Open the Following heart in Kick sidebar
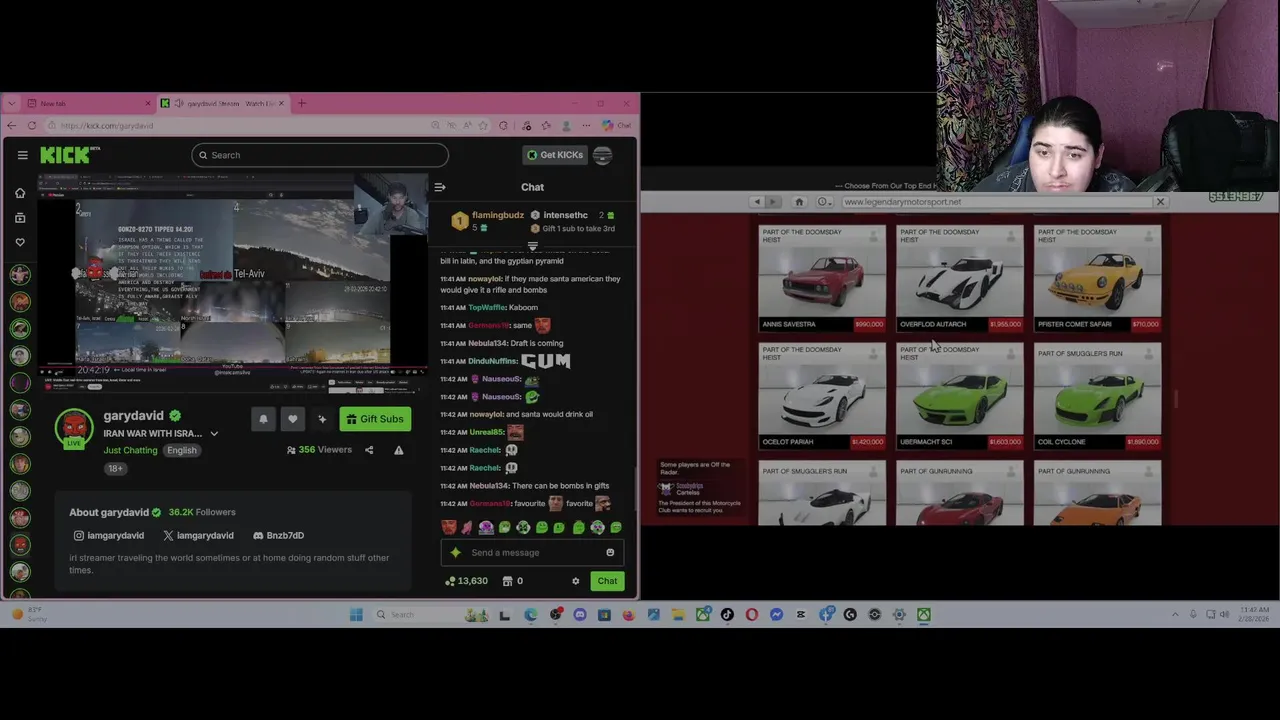 tap(20, 242)
